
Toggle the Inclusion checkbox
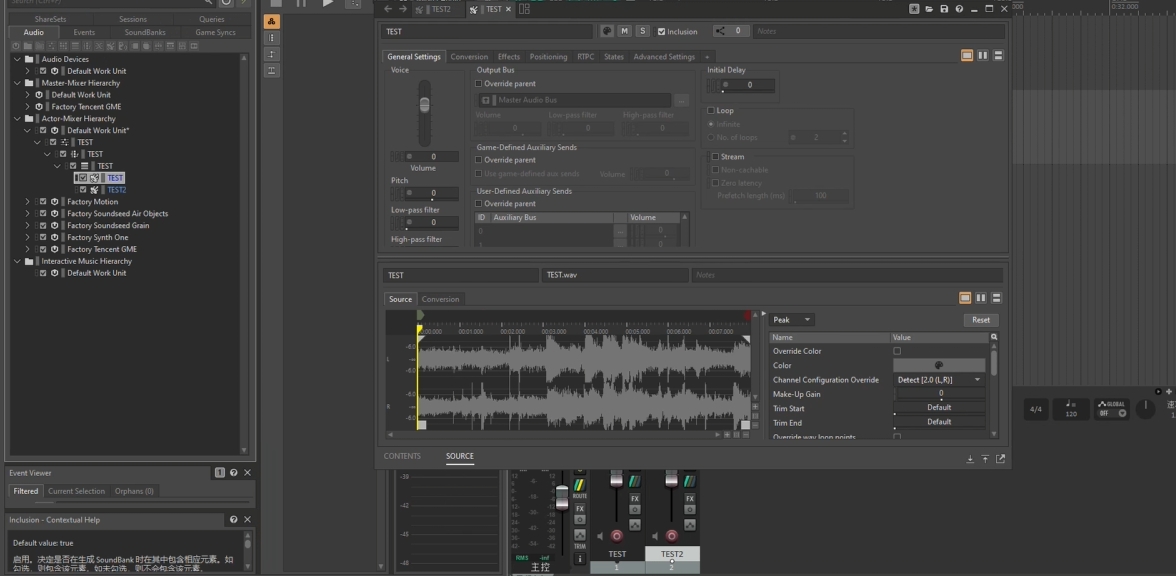coord(661,32)
